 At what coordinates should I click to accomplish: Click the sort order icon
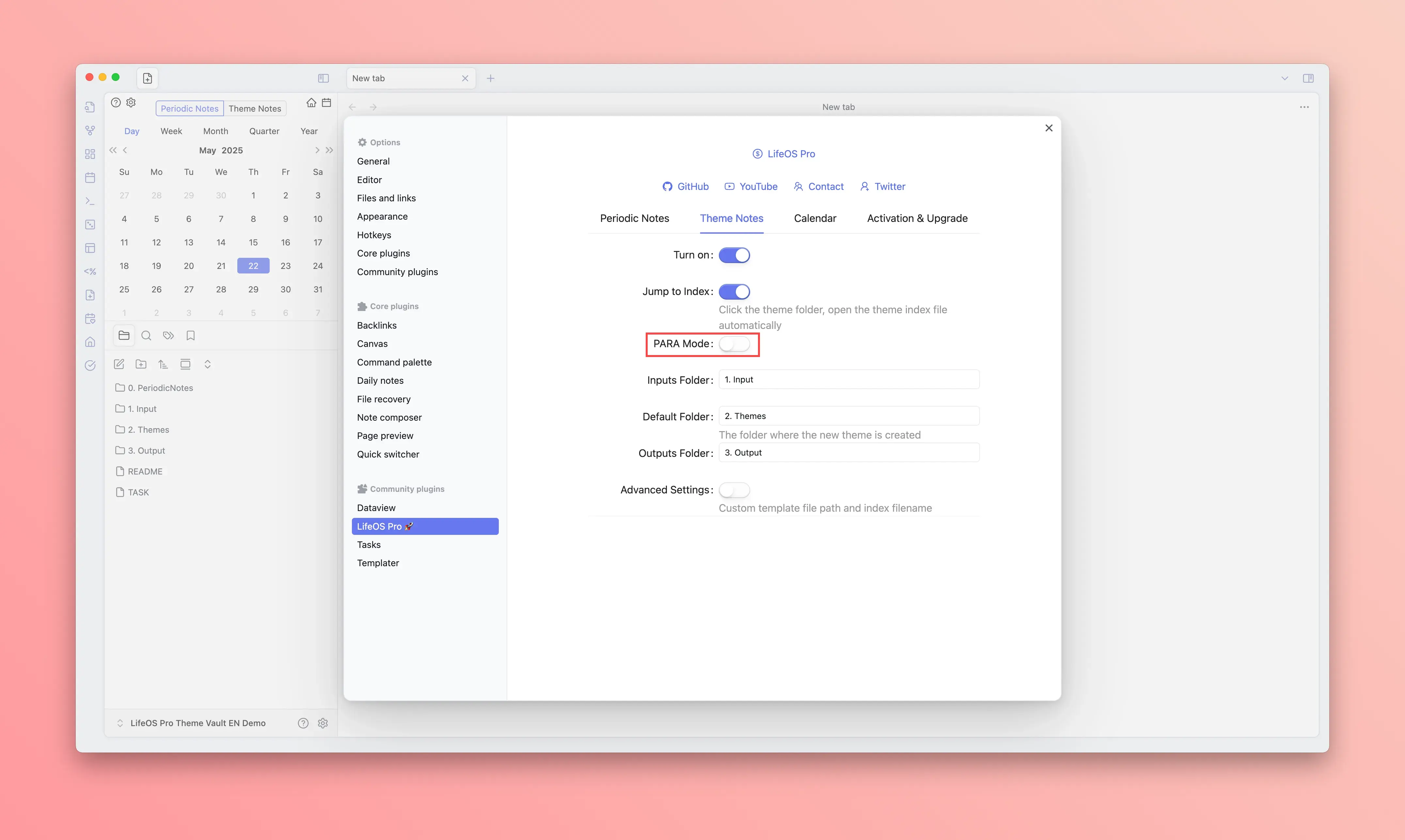163,364
